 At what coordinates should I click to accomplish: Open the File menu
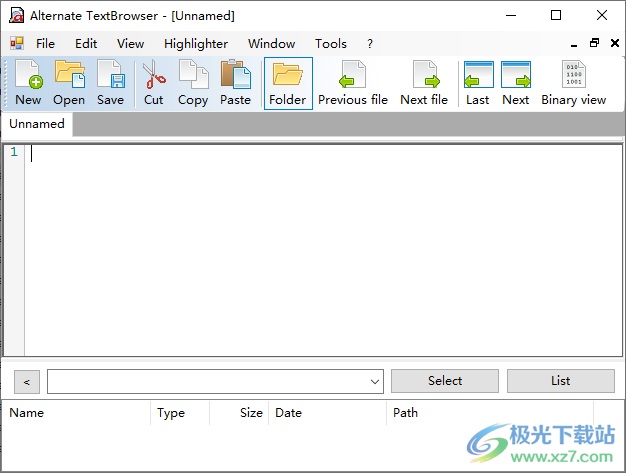45,44
